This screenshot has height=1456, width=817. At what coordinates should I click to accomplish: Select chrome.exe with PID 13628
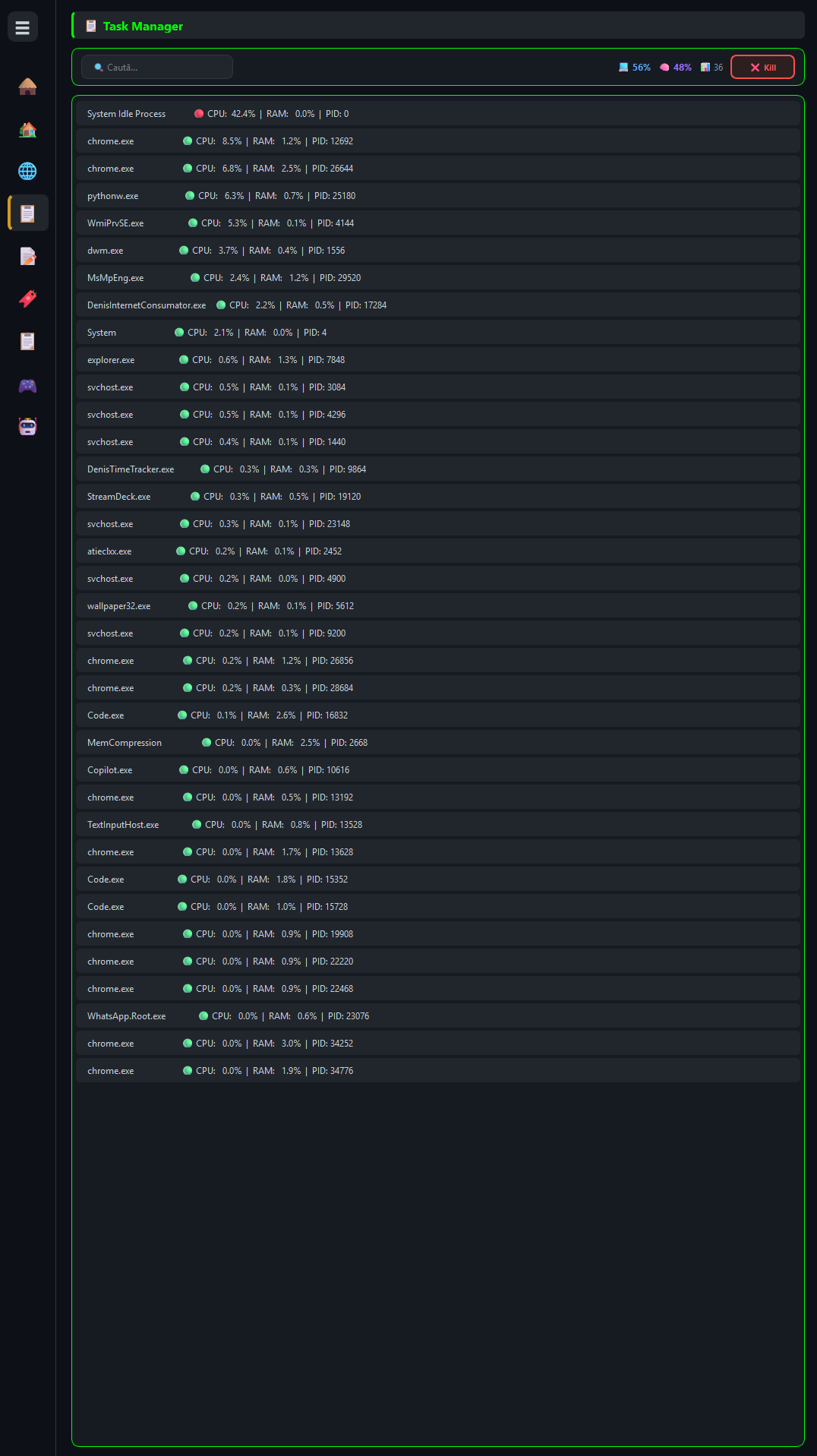pos(438,852)
